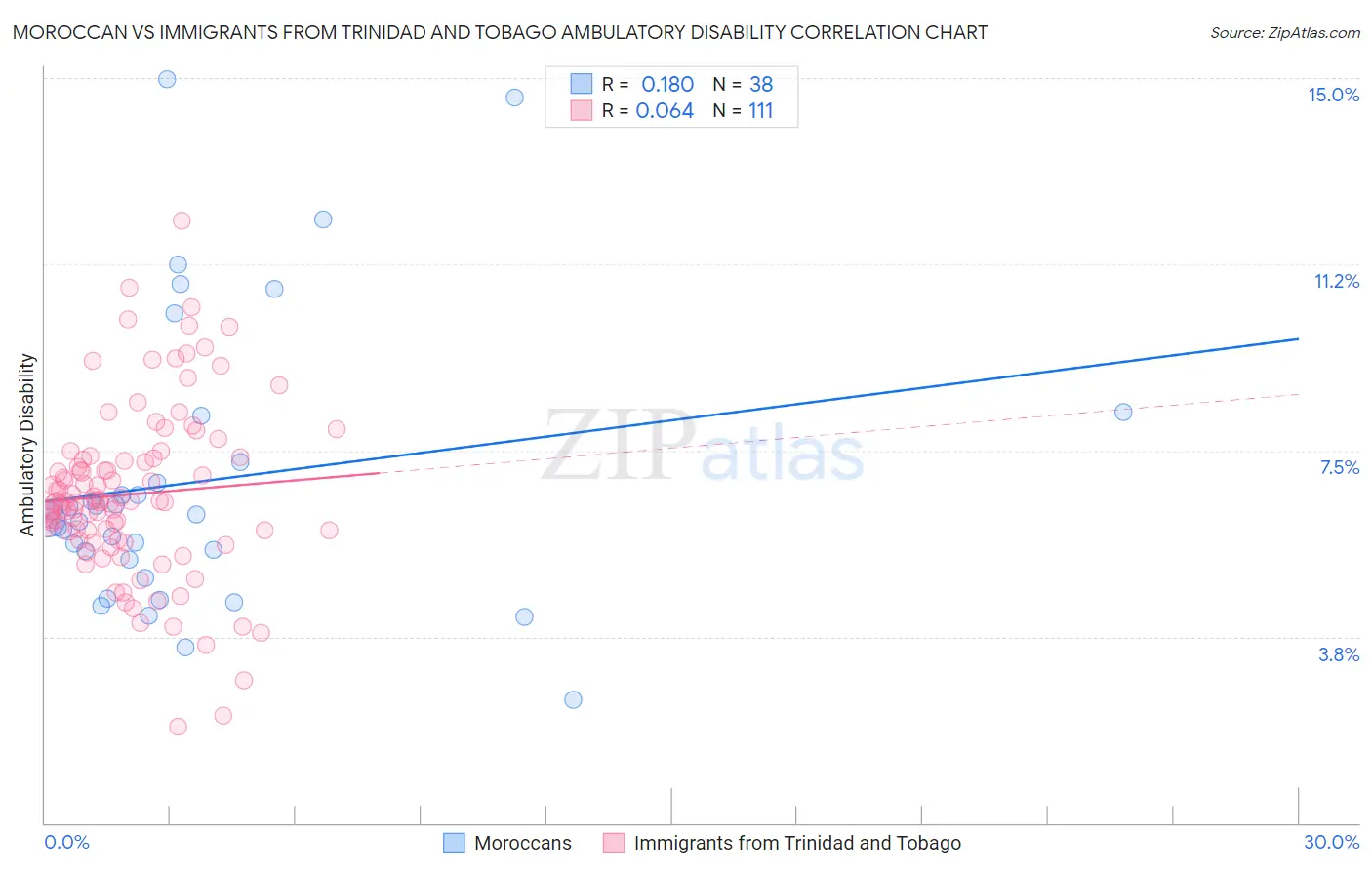
Task: Click the 30.0% x-axis label
Action: (1331, 842)
